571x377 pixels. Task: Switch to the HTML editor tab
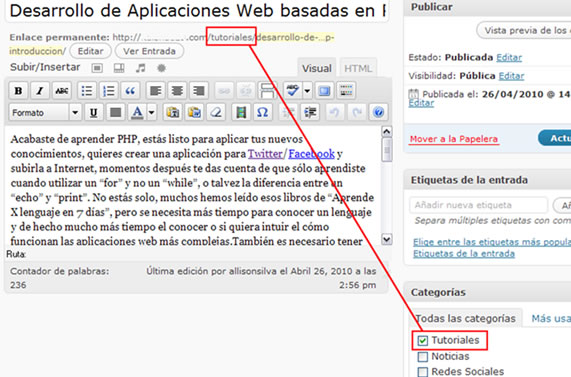pyautogui.click(x=358, y=68)
